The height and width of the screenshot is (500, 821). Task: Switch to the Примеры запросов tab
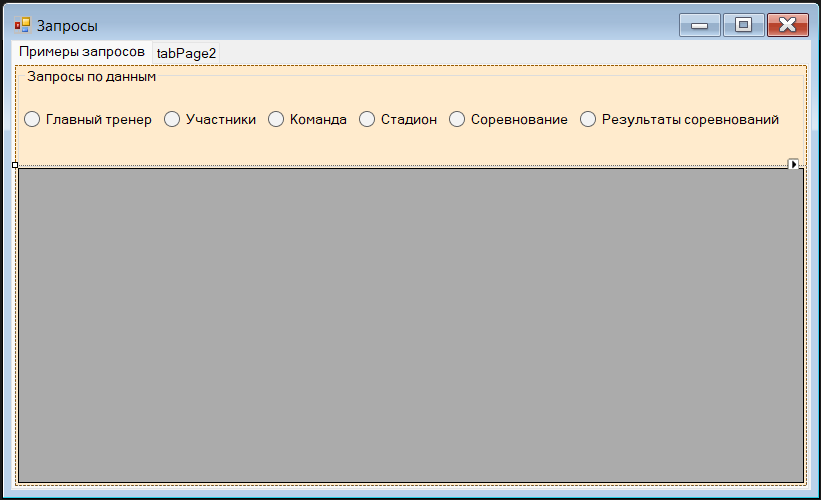point(82,52)
